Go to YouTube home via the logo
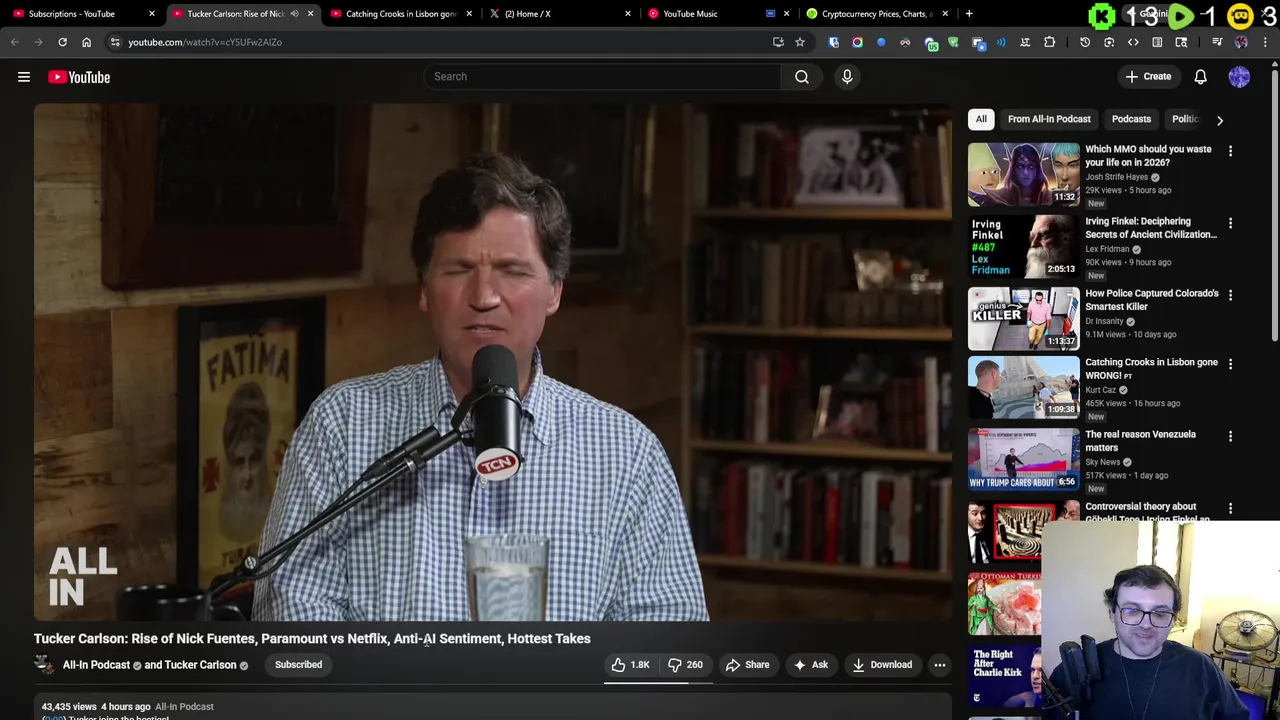The image size is (1280, 720). (x=79, y=77)
